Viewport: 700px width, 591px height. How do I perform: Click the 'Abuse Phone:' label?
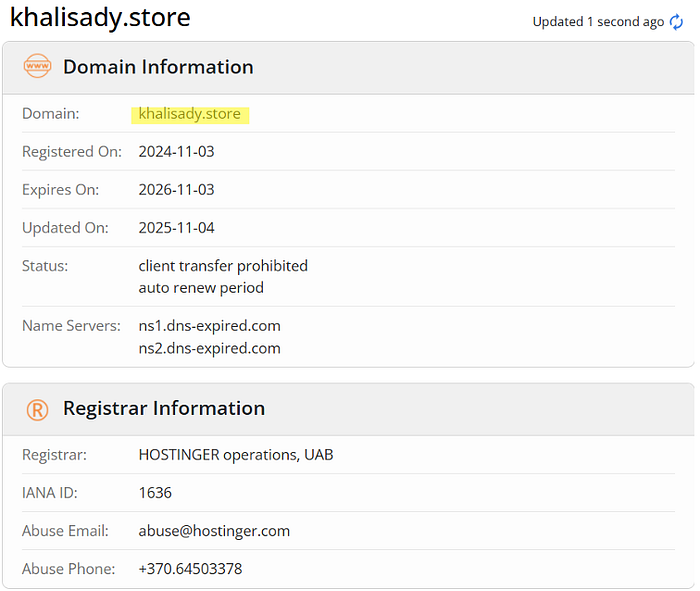(x=69, y=569)
